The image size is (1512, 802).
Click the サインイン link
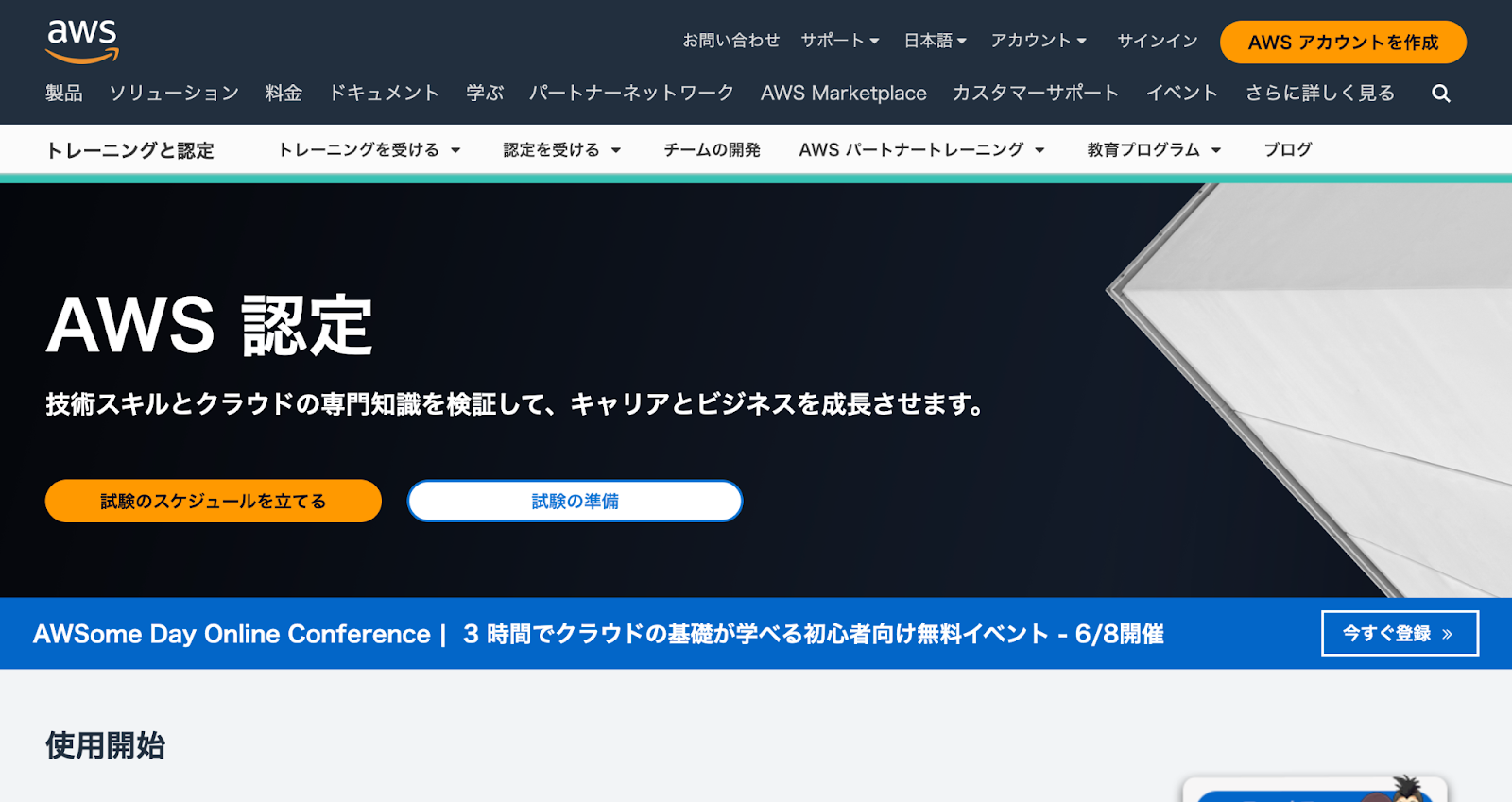(x=1157, y=41)
